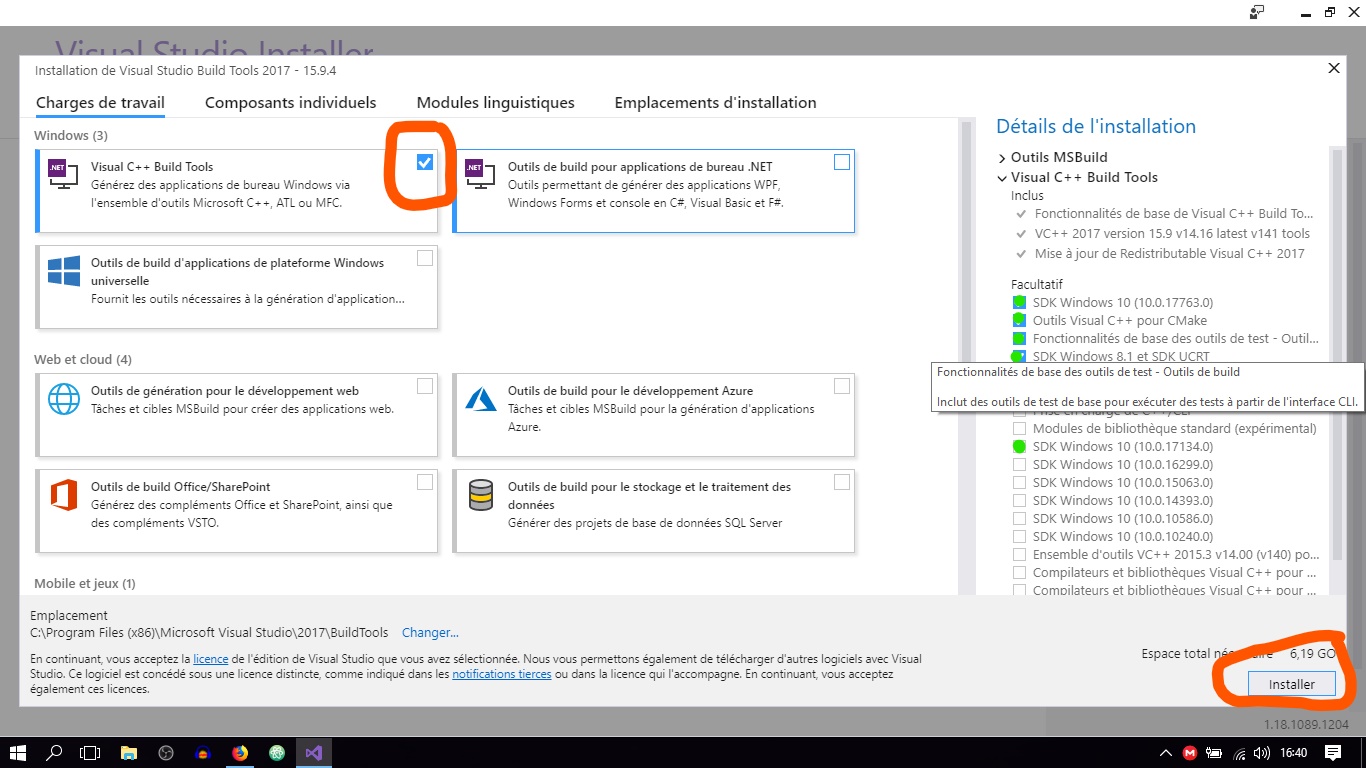
Task: Check Outils de build pour le développement Azure
Action: pos(842,386)
